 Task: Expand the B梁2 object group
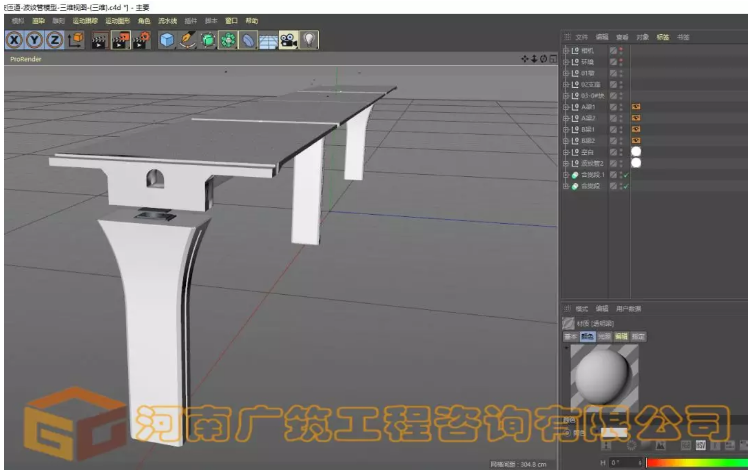pyautogui.click(x=565, y=141)
